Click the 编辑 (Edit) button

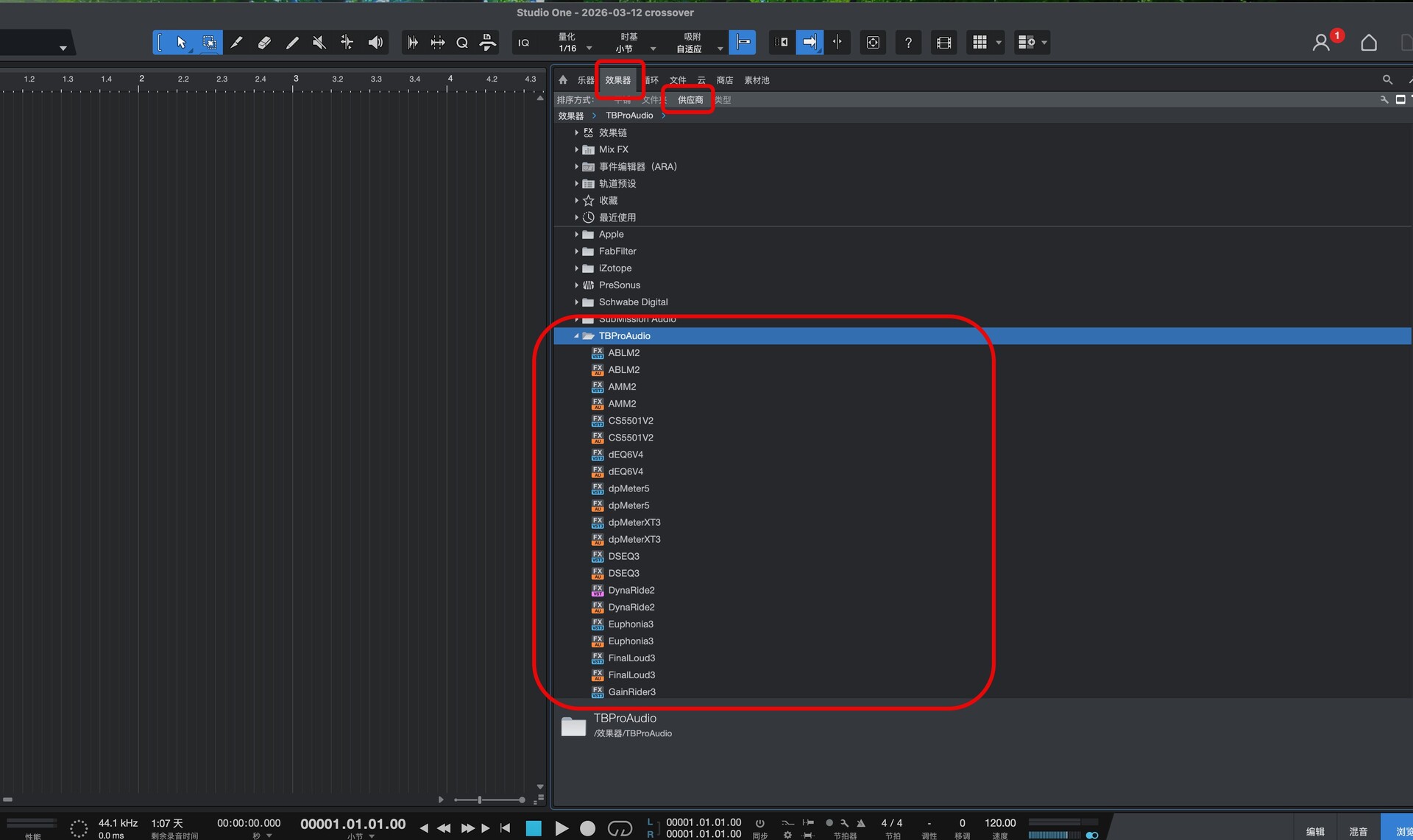click(1315, 831)
